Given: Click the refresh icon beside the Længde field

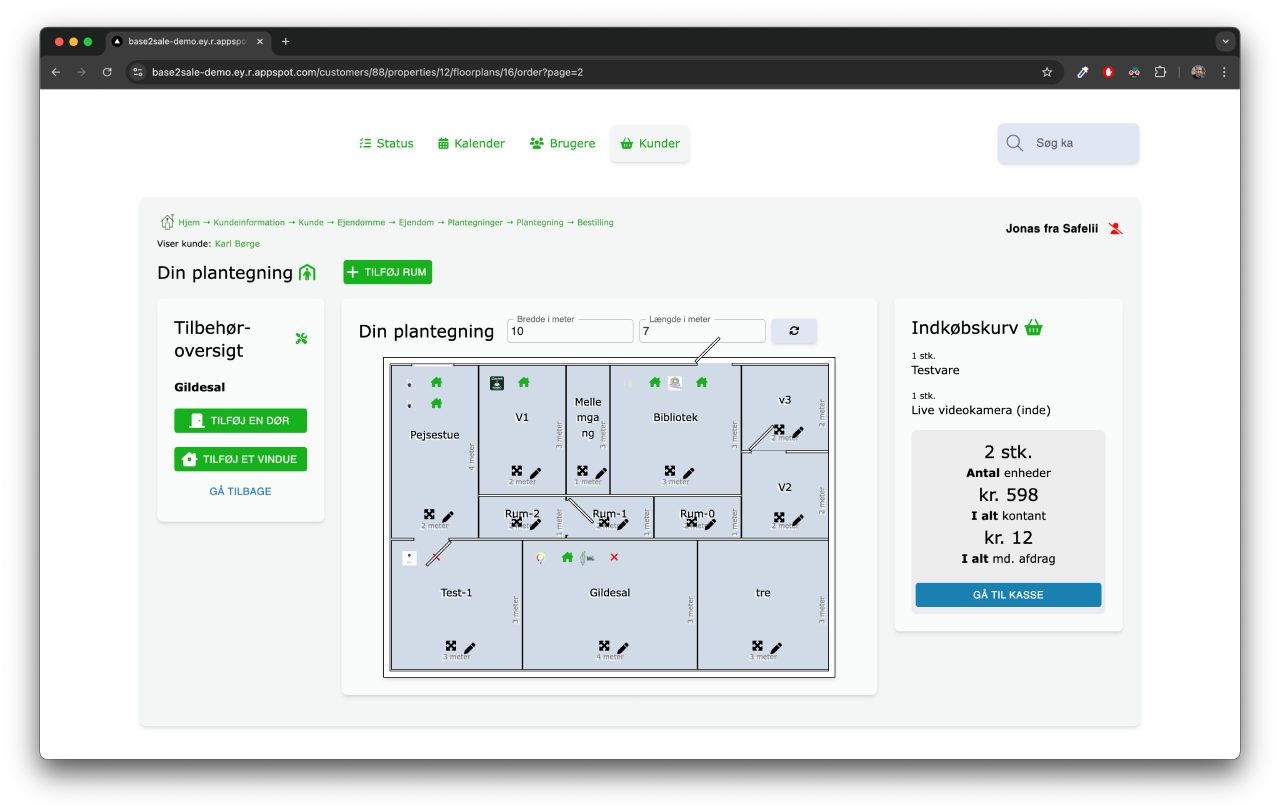Looking at the screenshot, I should pyautogui.click(x=794, y=331).
